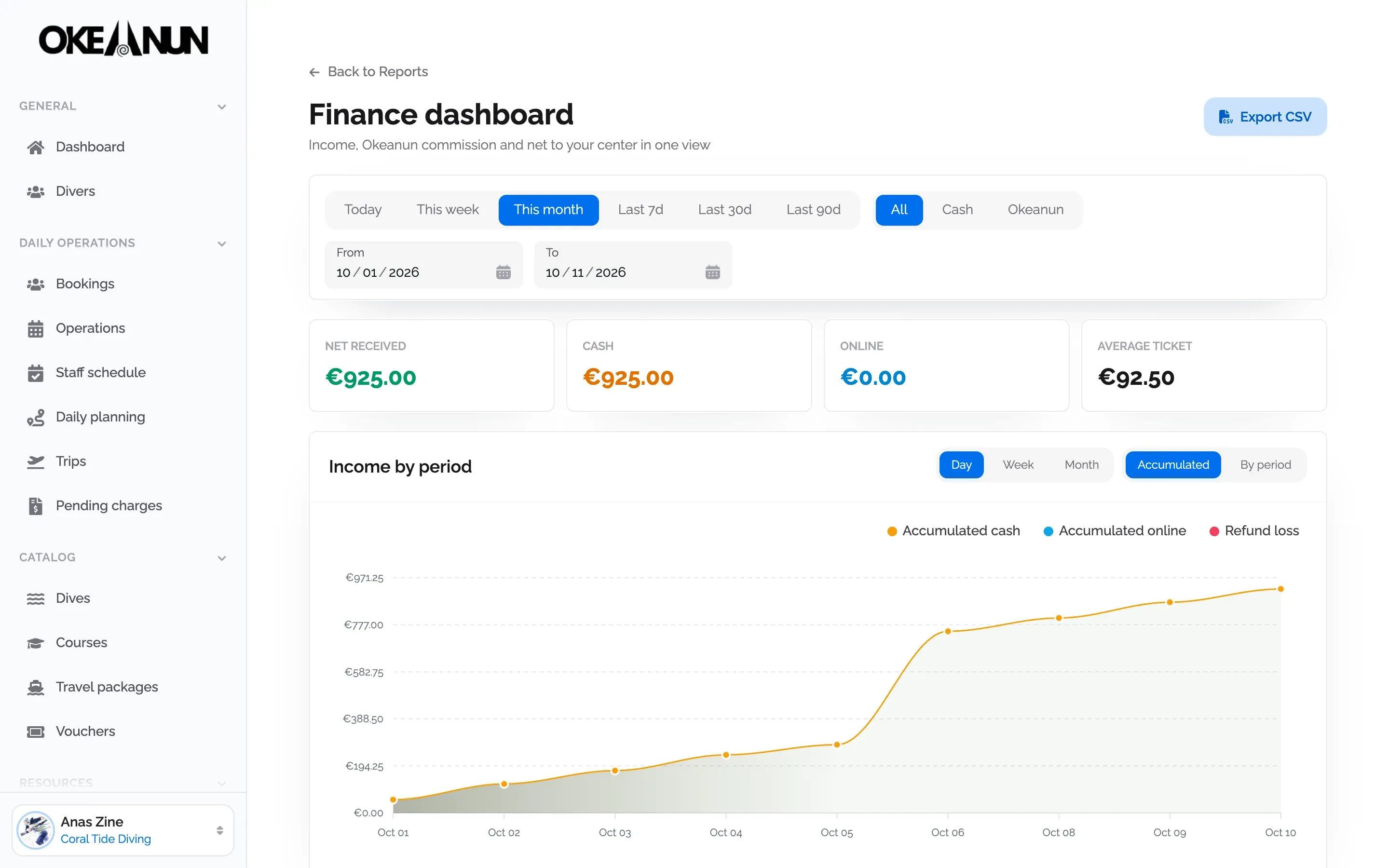Viewport: 1389px width, 868px height.
Task: Select the This month range filter
Action: click(548, 210)
